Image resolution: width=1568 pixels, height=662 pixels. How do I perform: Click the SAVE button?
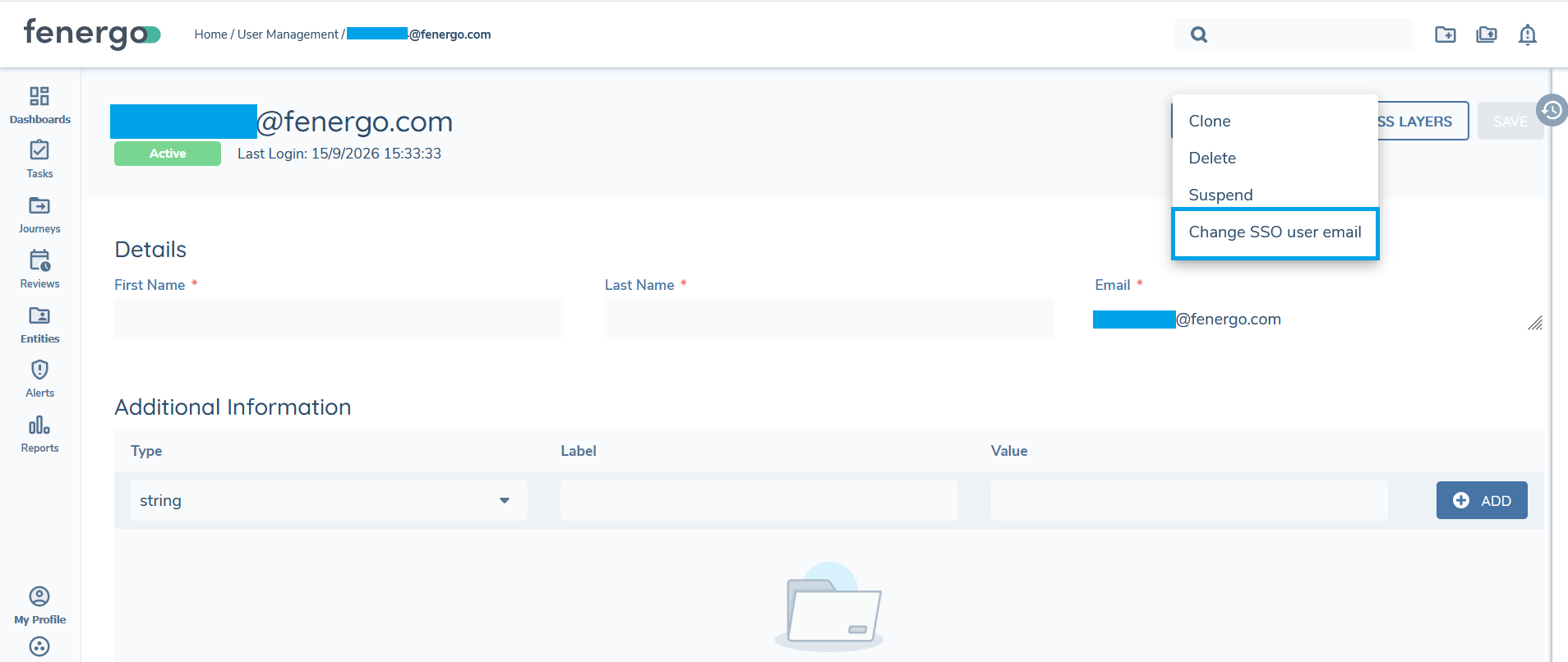click(1510, 121)
